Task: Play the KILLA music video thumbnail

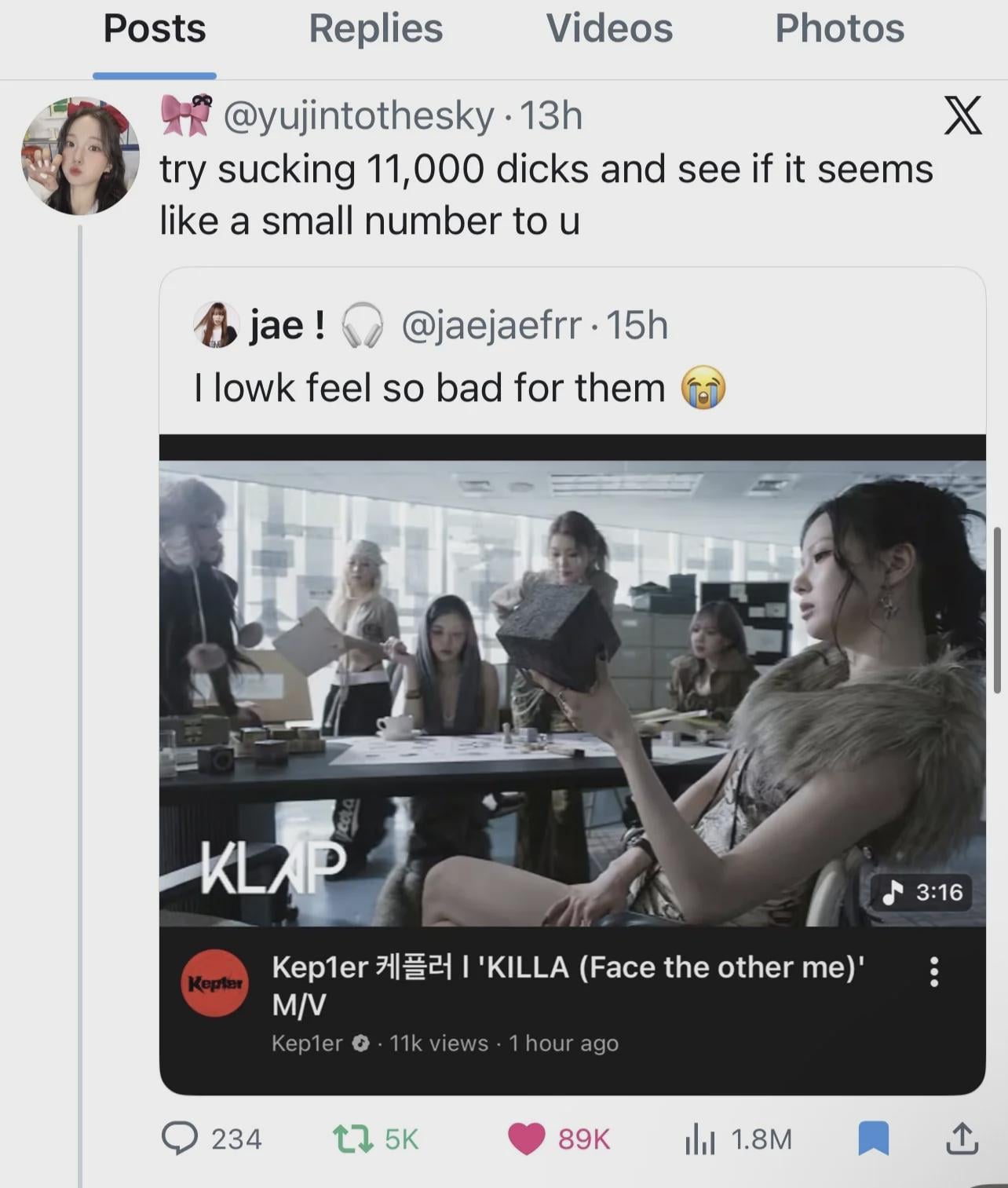Action: [x=572, y=691]
